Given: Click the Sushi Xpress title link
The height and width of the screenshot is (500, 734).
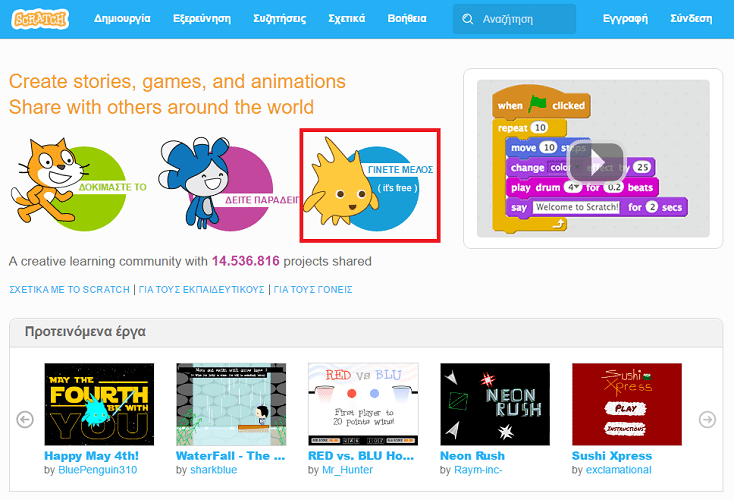Looking at the screenshot, I should pos(612,456).
